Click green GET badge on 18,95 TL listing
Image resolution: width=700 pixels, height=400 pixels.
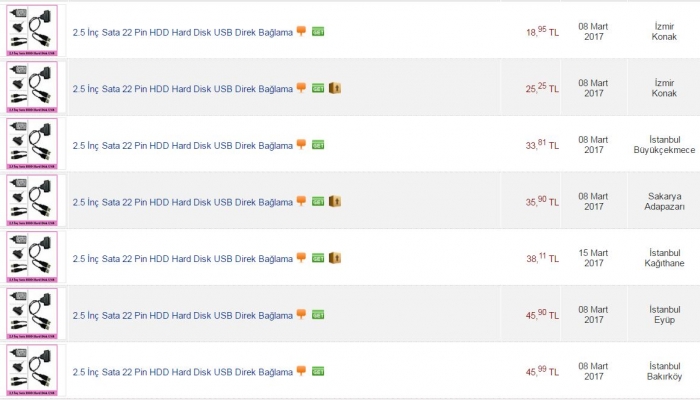[318, 32]
